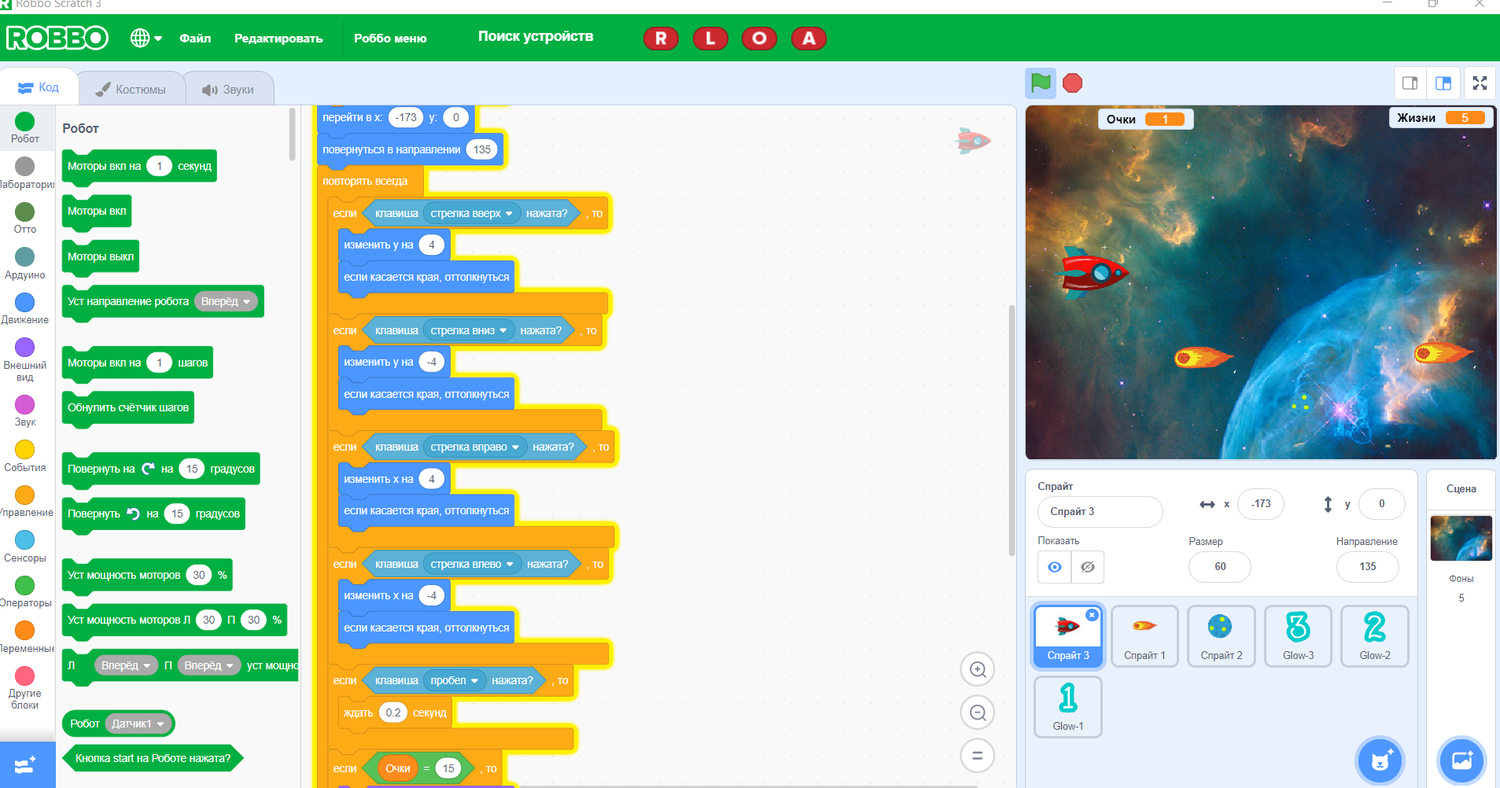Viewport: 1500px width, 788px height.
Task: Select the Отто block category
Action: tap(25, 218)
